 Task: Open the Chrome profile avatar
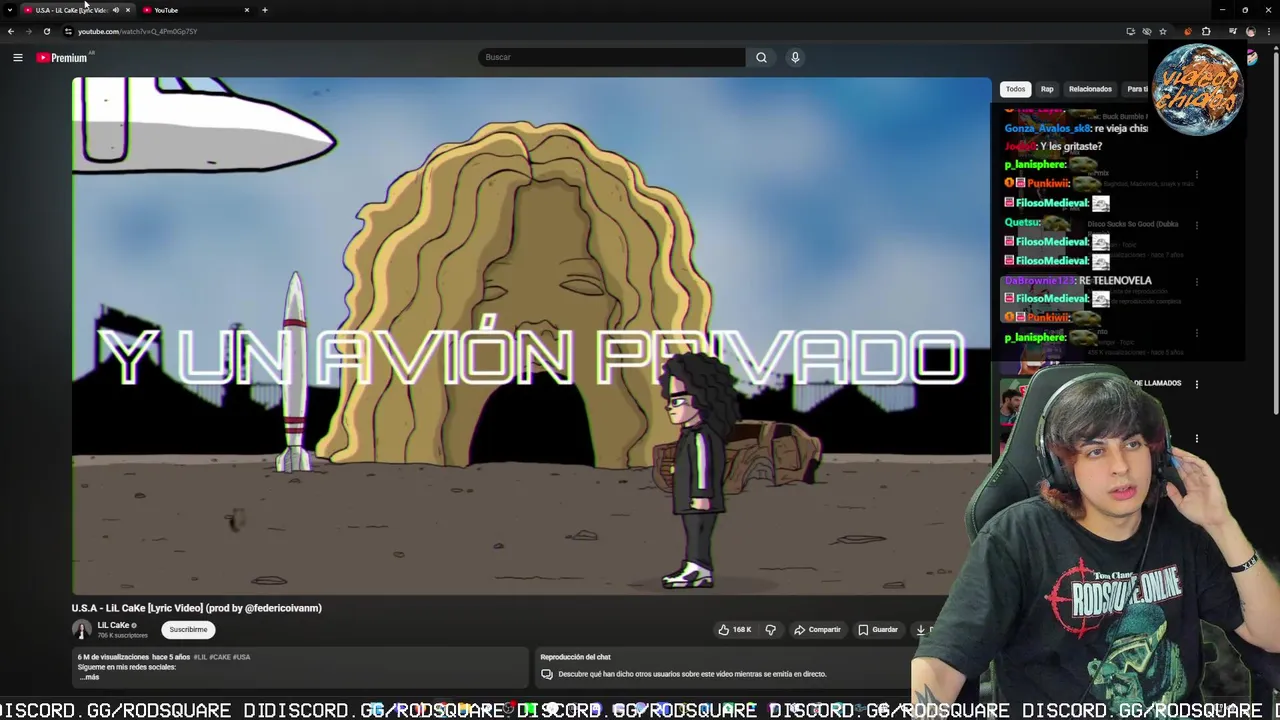1250,31
